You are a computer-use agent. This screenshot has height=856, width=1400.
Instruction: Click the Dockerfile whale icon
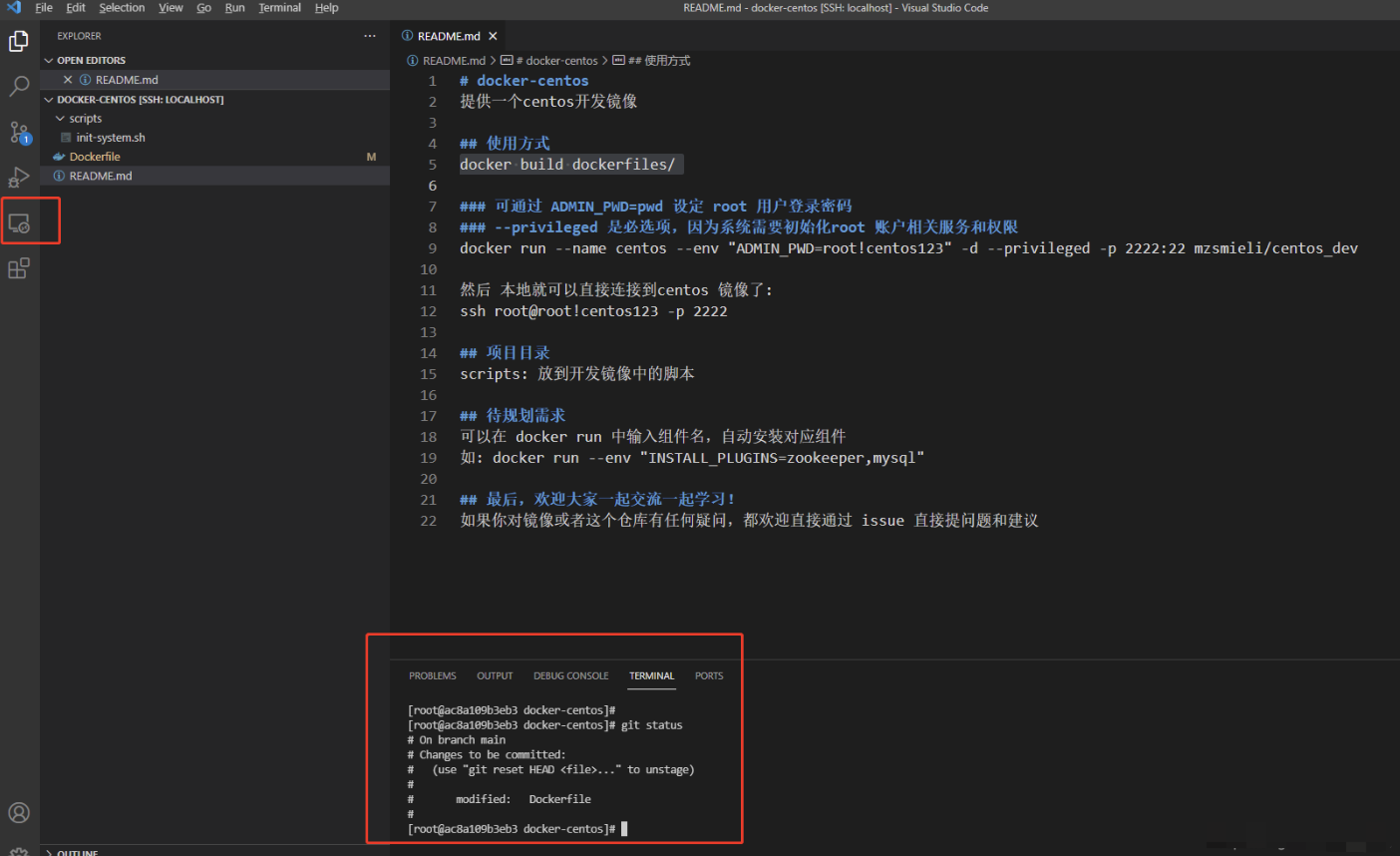[x=59, y=157]
